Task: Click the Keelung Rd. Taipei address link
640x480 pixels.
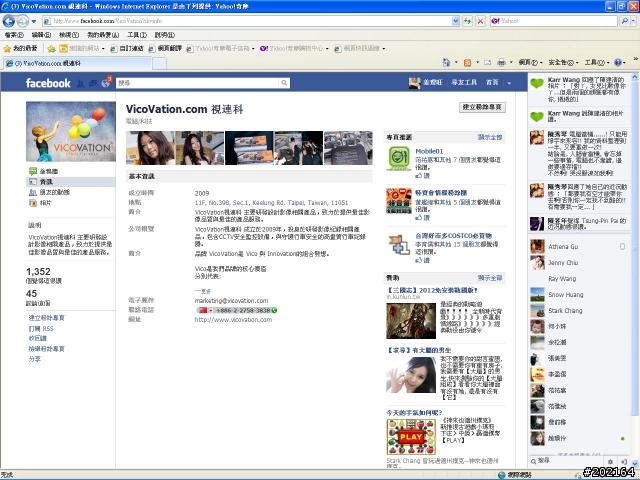Action: click(271, 203)
